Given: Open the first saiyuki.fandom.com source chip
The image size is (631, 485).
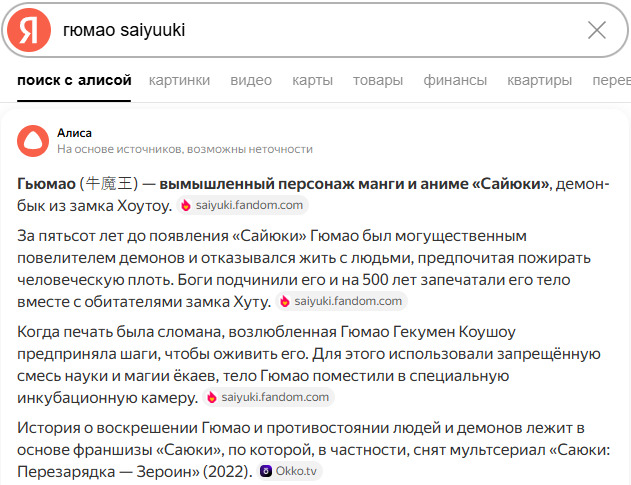Looking at the screenshot, I should tap(243, 206).
